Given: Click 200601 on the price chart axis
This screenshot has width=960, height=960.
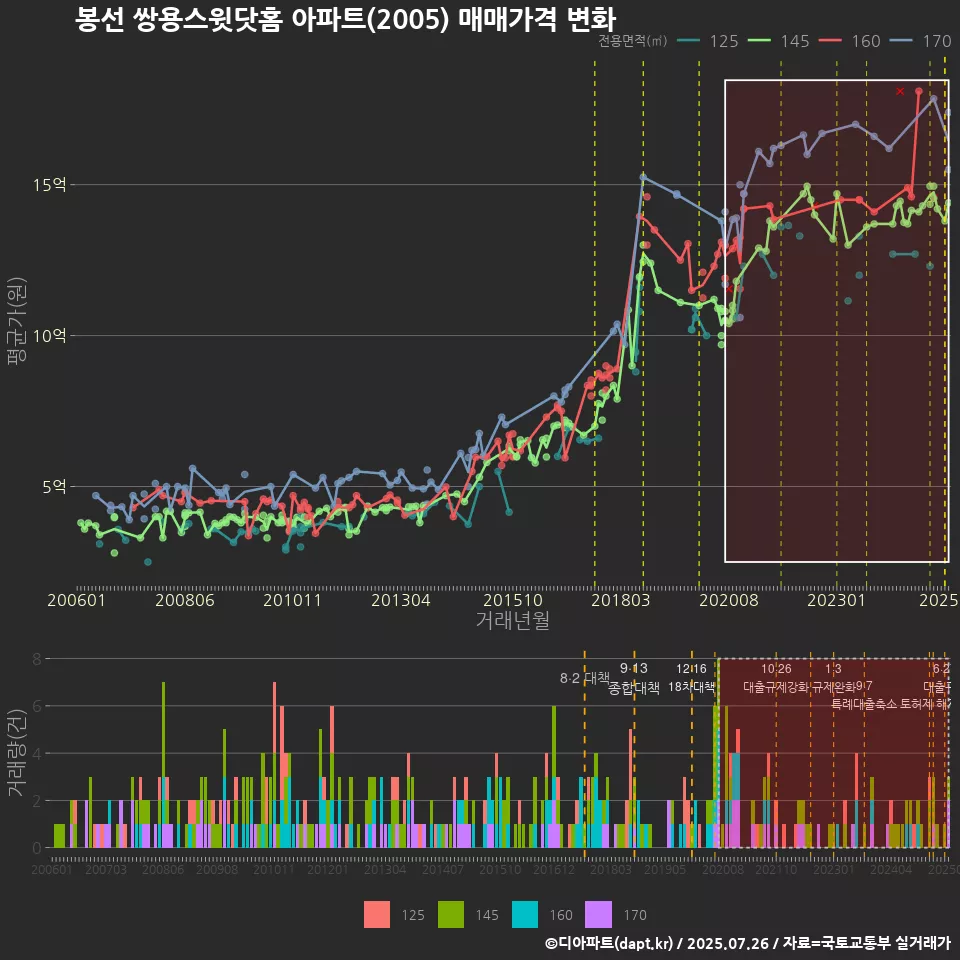Looking at the screenshot, I should pos(77,600).
